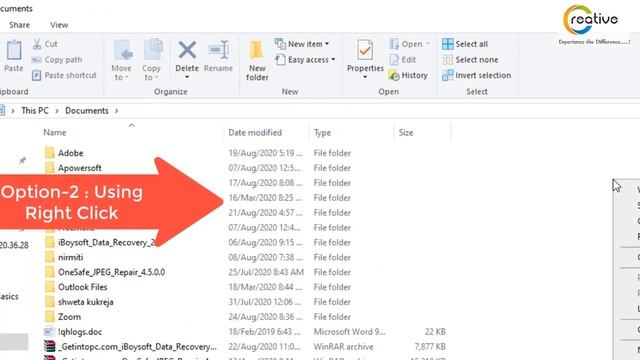Open the Properties dropdown arrow

pyautogui.click(x=365, y=77)
